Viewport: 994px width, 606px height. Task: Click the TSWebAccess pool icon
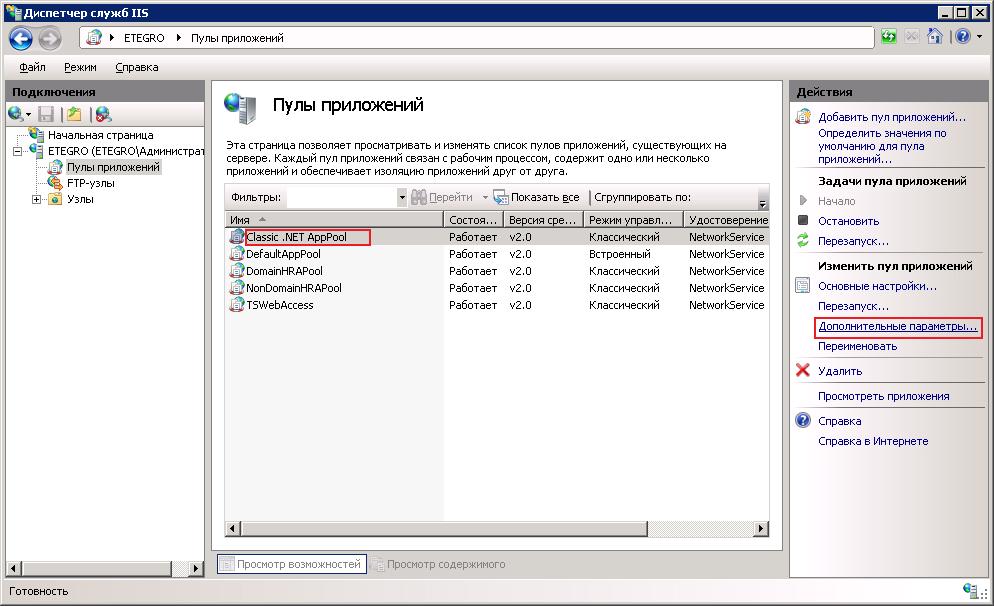pos(236,305)
